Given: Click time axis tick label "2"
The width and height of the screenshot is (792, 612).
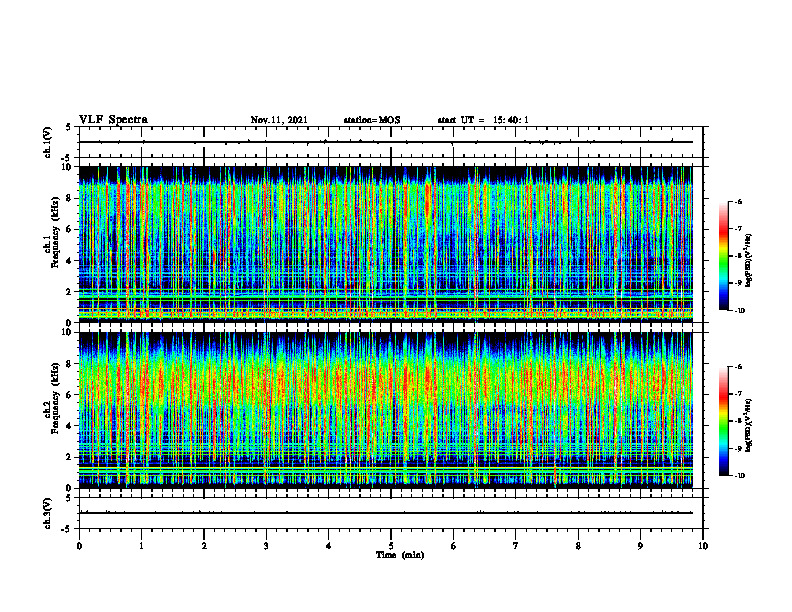Looking at the screenshot, I should (x=204, y=546).
